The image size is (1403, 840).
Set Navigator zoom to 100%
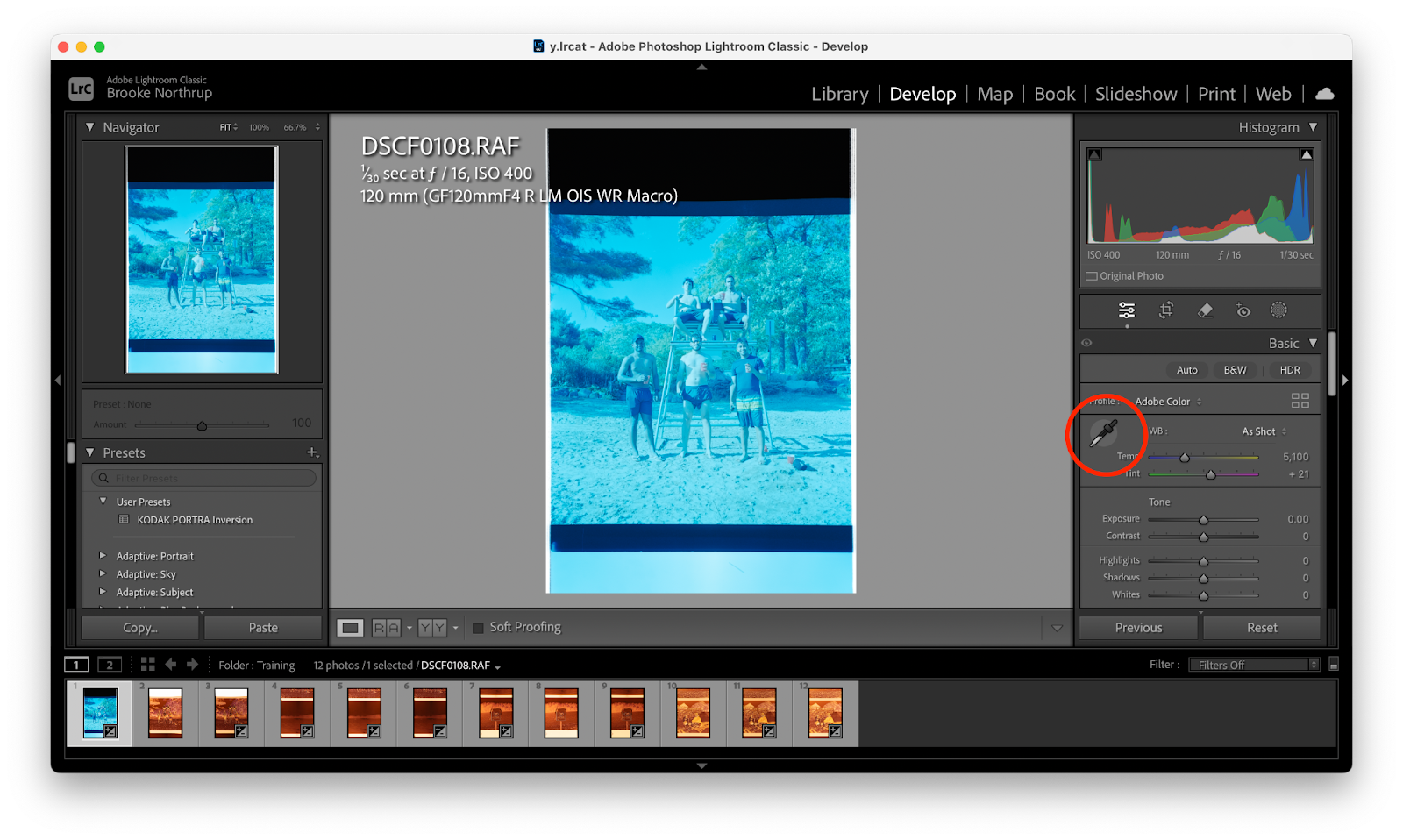[259, 127]
